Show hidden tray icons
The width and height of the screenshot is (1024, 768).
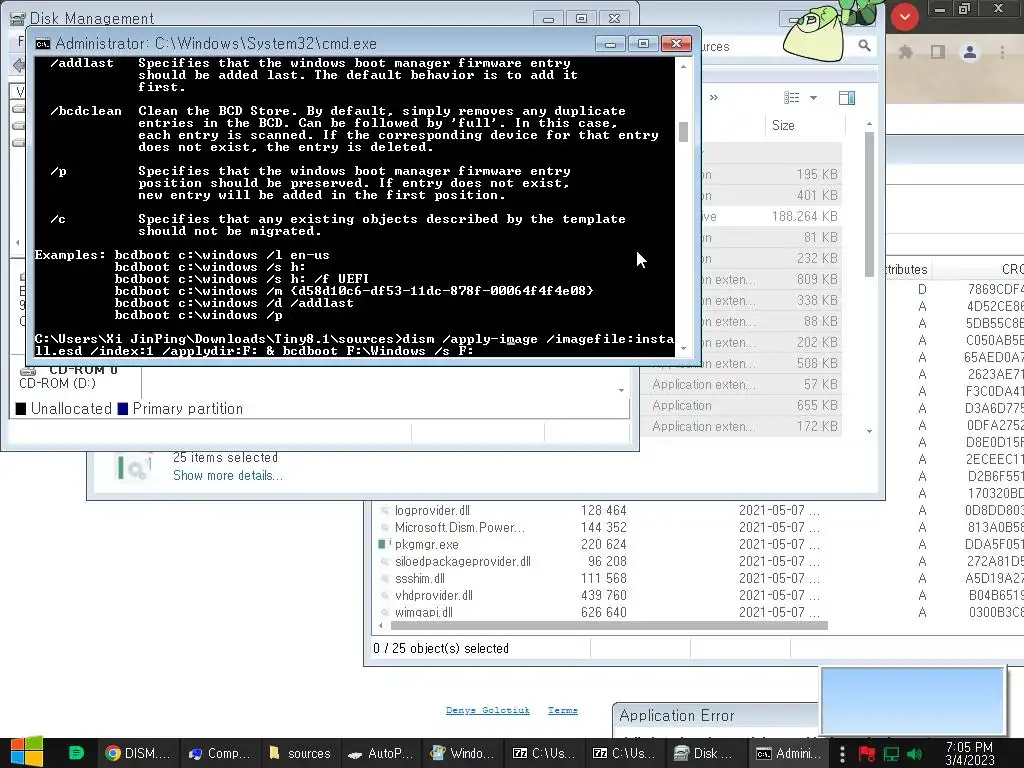[x=842, y=754]
